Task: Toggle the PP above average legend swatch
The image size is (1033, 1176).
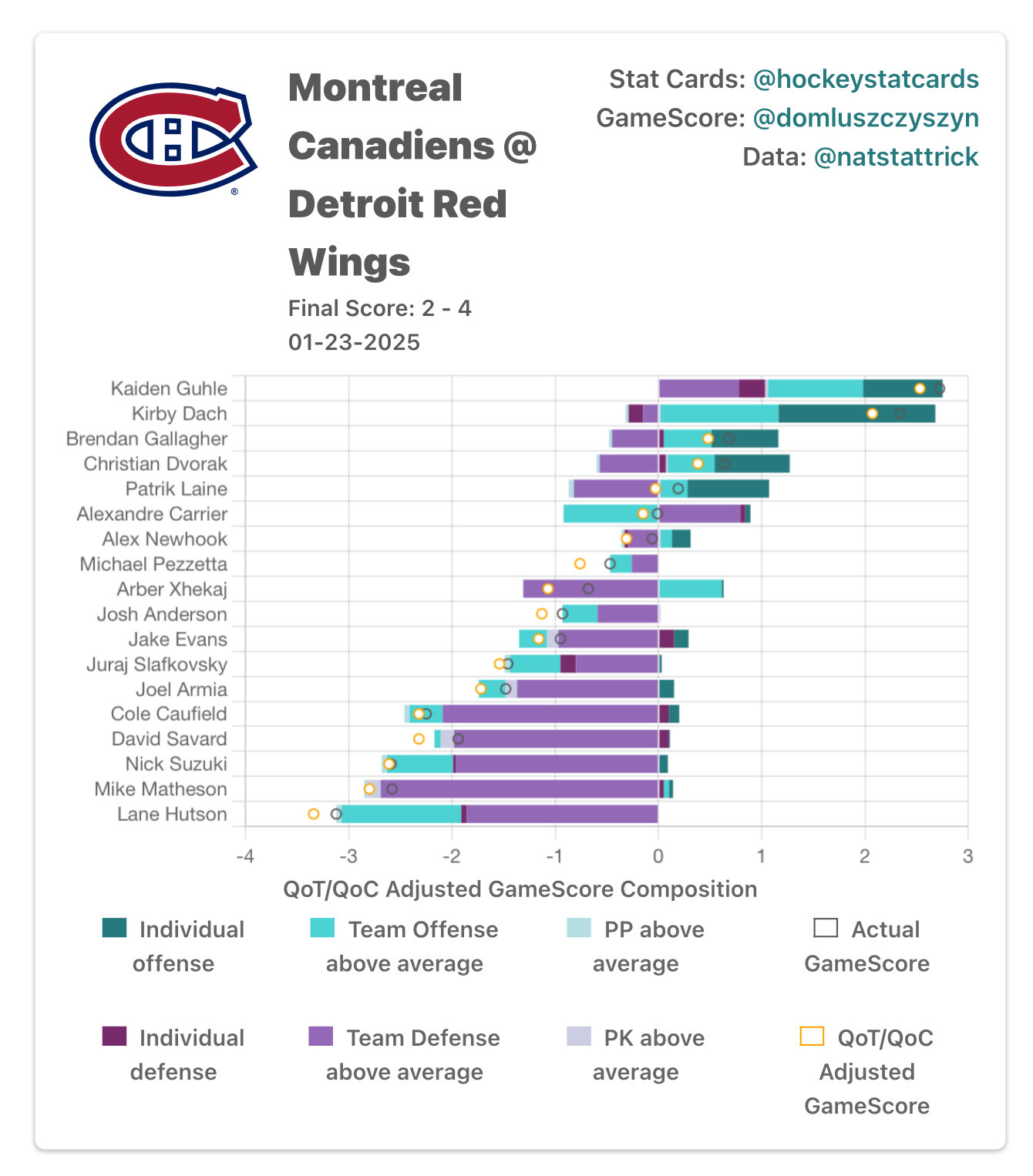Action: click(578, 928)
